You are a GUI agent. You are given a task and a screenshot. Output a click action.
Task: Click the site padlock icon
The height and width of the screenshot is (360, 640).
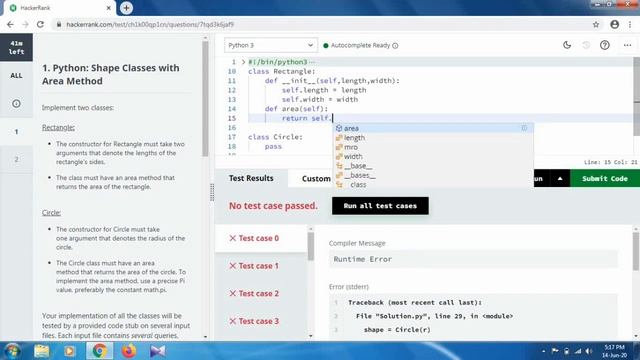(59, 24)
